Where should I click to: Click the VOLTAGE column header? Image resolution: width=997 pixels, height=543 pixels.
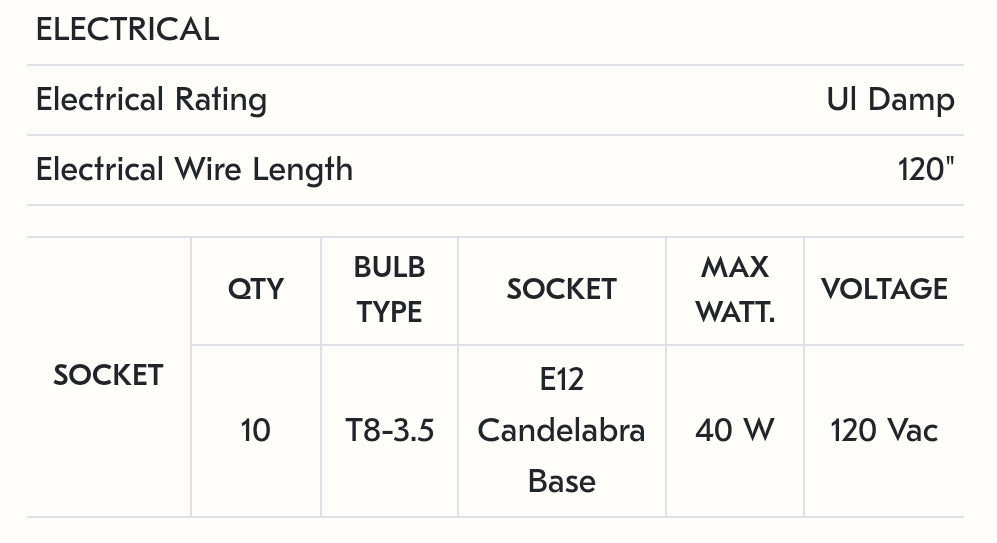coord(884,289)
